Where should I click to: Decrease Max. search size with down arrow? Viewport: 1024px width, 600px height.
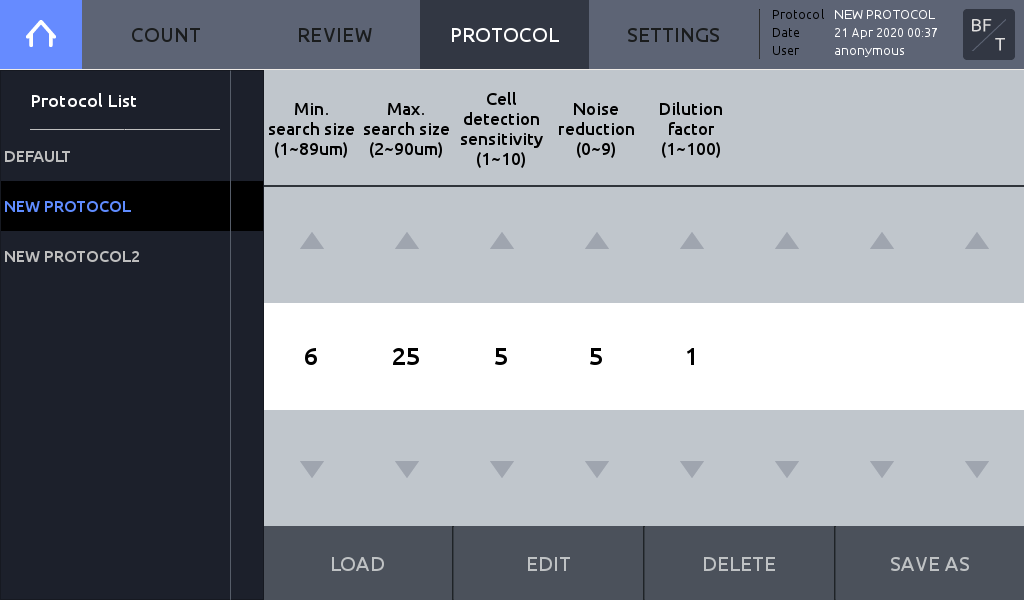(407, 469)
